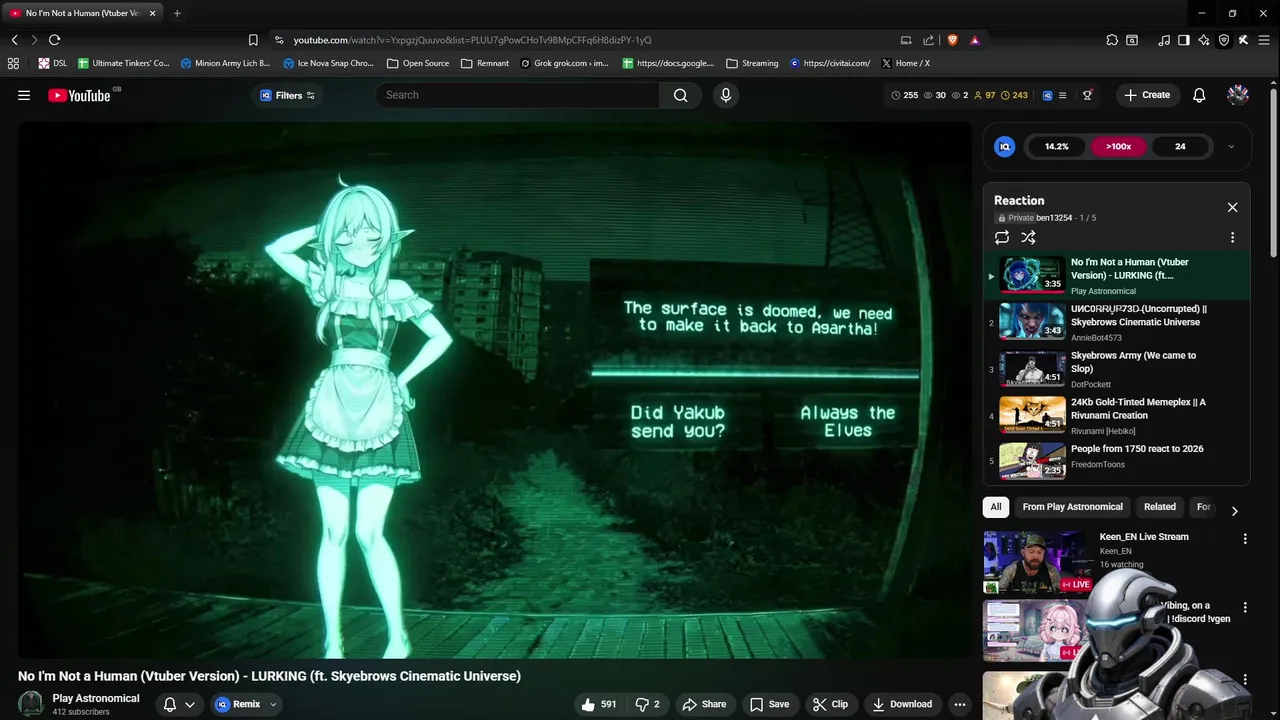Click the Remix button

pyautogui.click(x=239, y=704)
